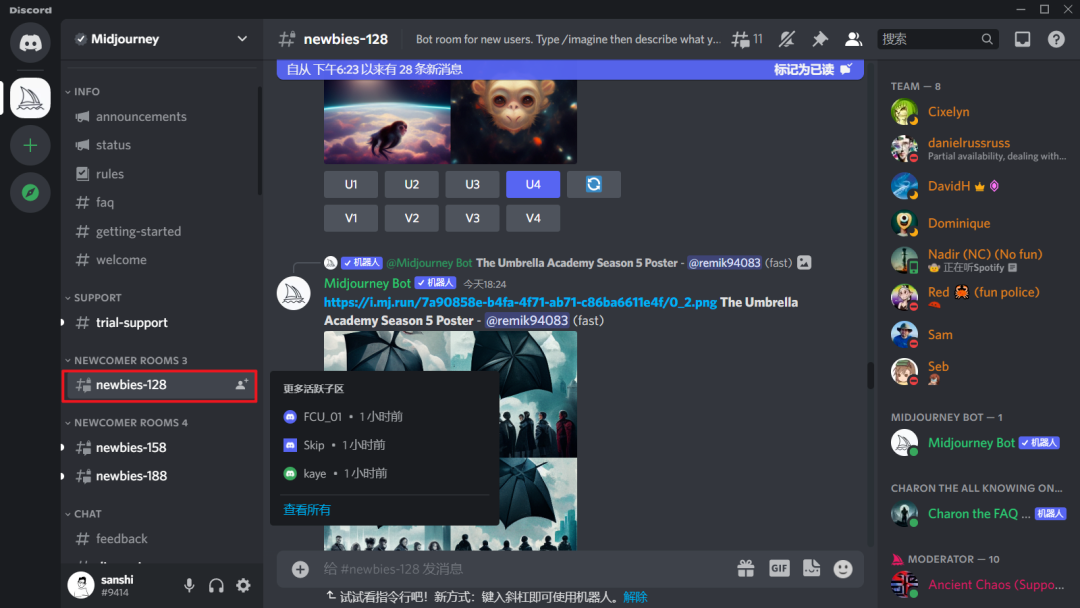The height and width of the screenshot is (608, 1080).
Task: Open User Settings gear icon
Action: 243,585
